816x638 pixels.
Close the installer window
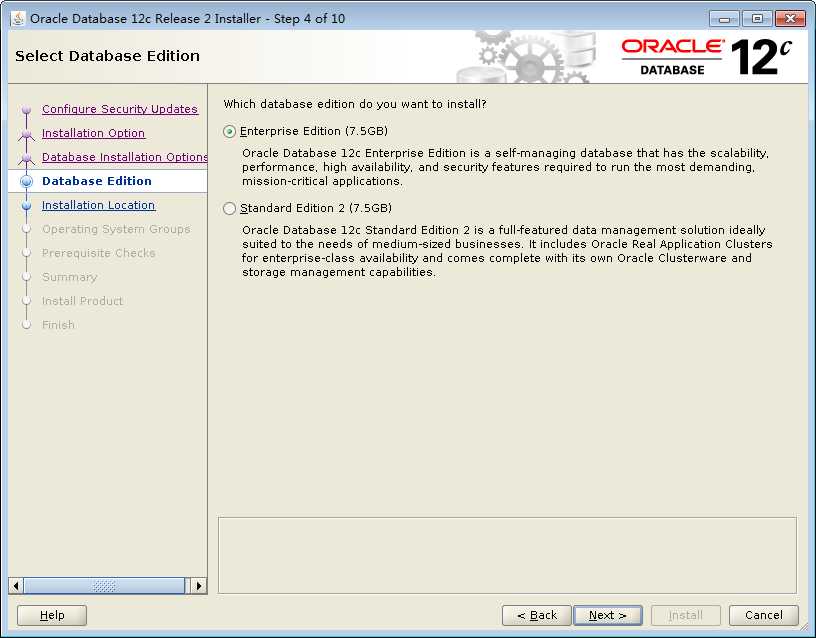click(x=790, y=19)
